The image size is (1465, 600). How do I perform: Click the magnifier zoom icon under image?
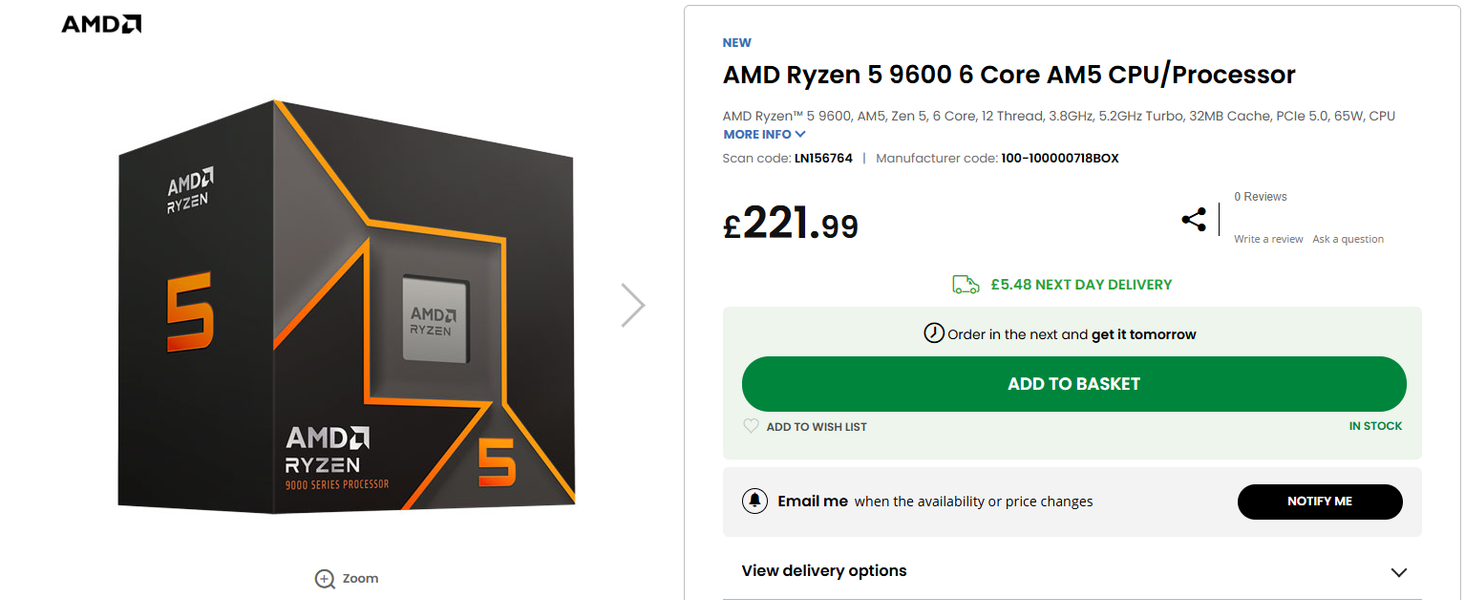click(325, 579)
